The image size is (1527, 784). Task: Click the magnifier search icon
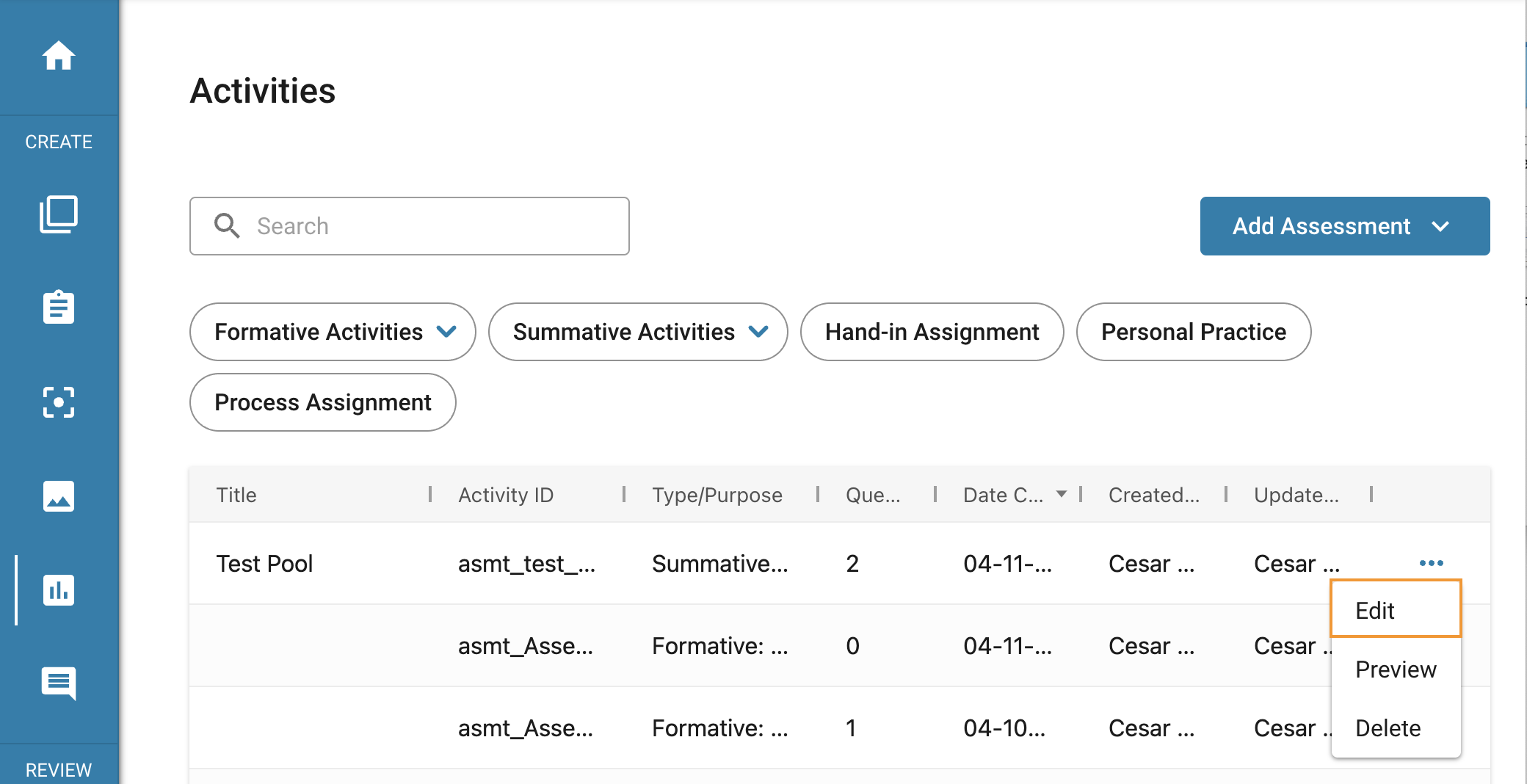click(x=227, y=226)
